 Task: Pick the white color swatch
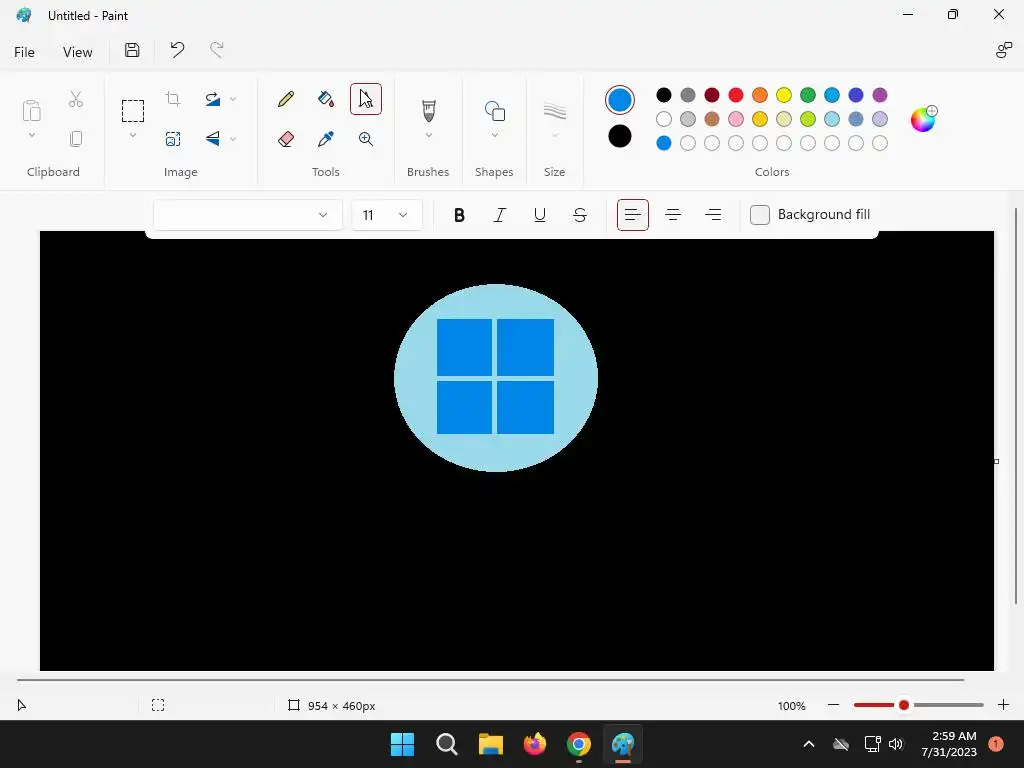pyautogui.click(x=664, y=119)
